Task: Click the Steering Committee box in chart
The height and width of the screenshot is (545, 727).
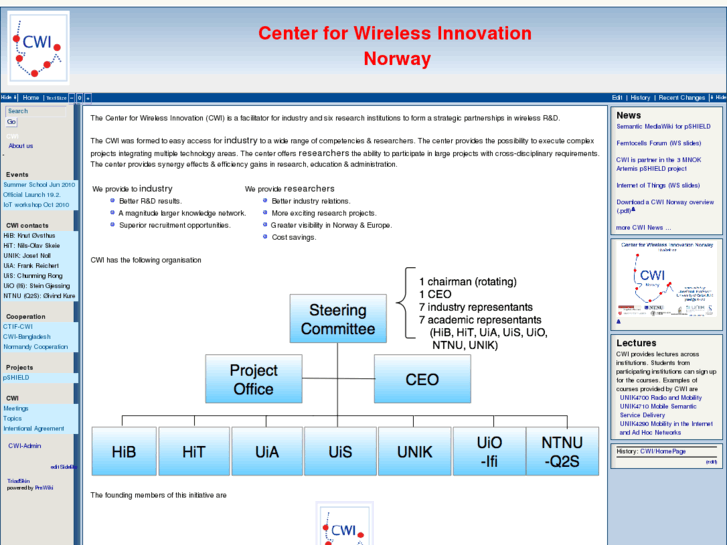Action: click(338, 319)
